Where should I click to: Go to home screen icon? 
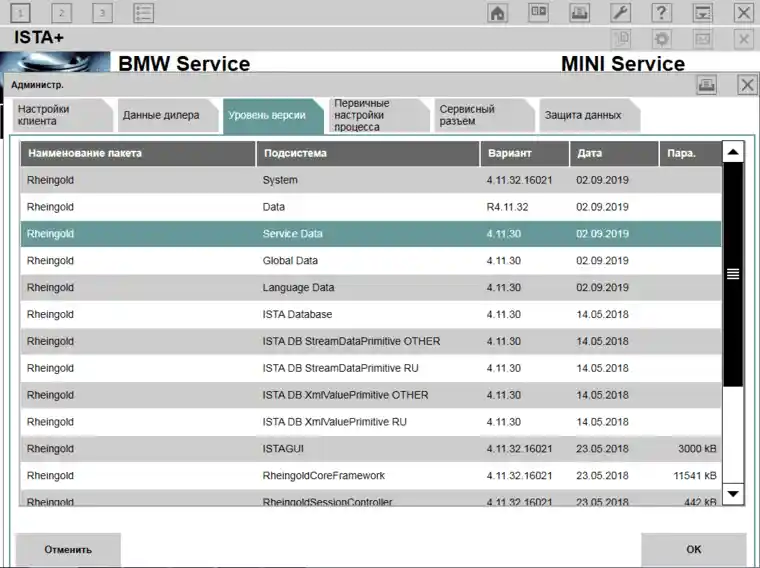(497, 13)
